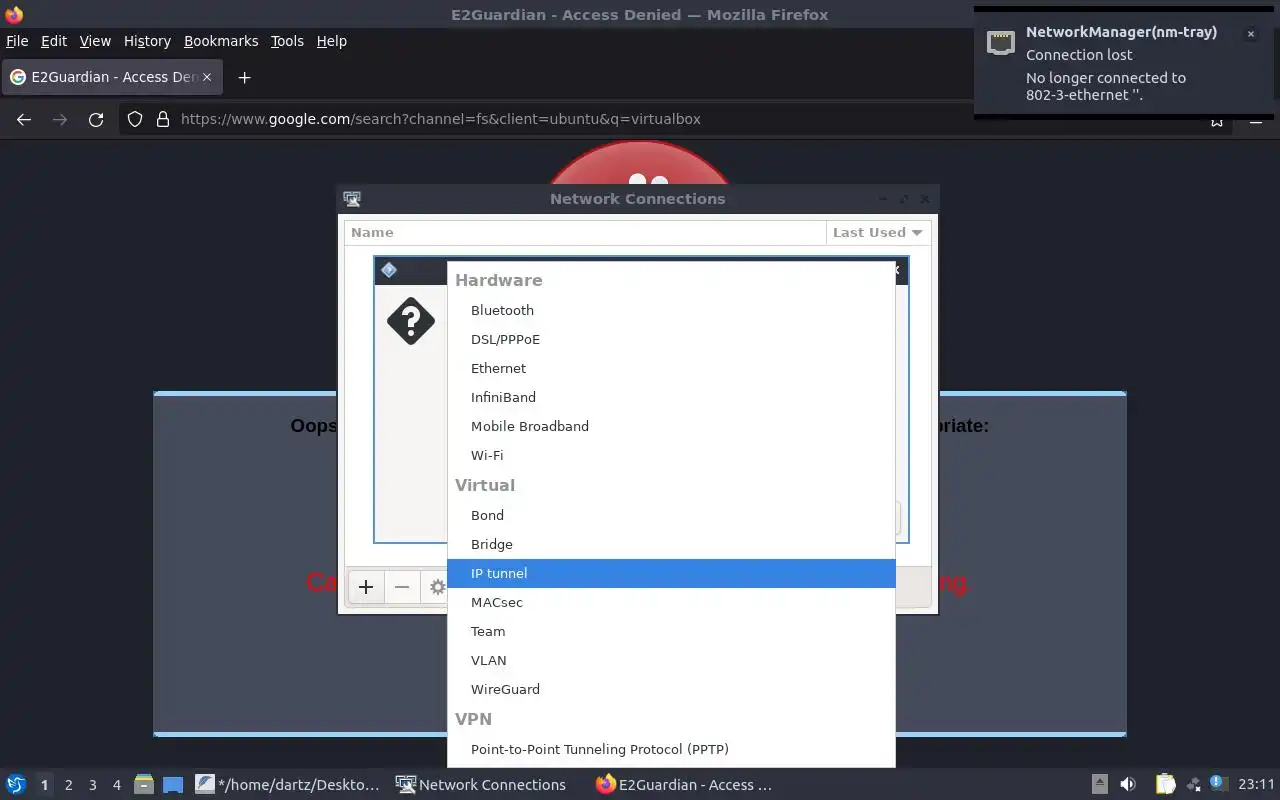Switch to E2Guardian Firefox taskbar entry

click(x=684, y=785)
